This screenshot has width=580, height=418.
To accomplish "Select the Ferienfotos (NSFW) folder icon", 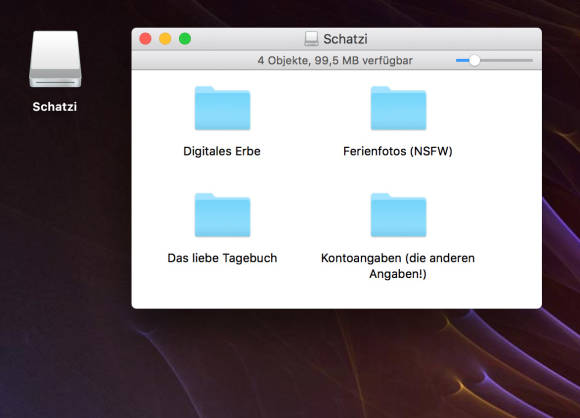I will pyautogui.click(x=398, y=108).
